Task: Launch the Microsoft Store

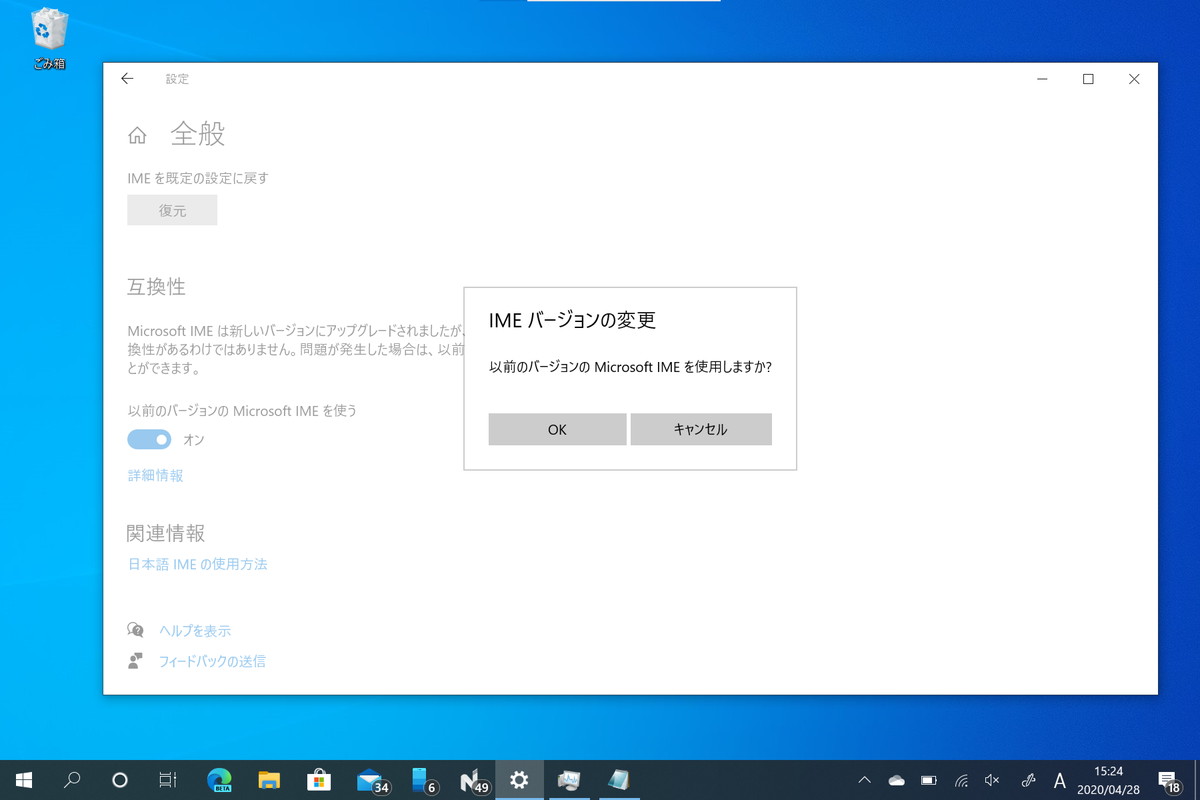Action: (x=320, y=779)
